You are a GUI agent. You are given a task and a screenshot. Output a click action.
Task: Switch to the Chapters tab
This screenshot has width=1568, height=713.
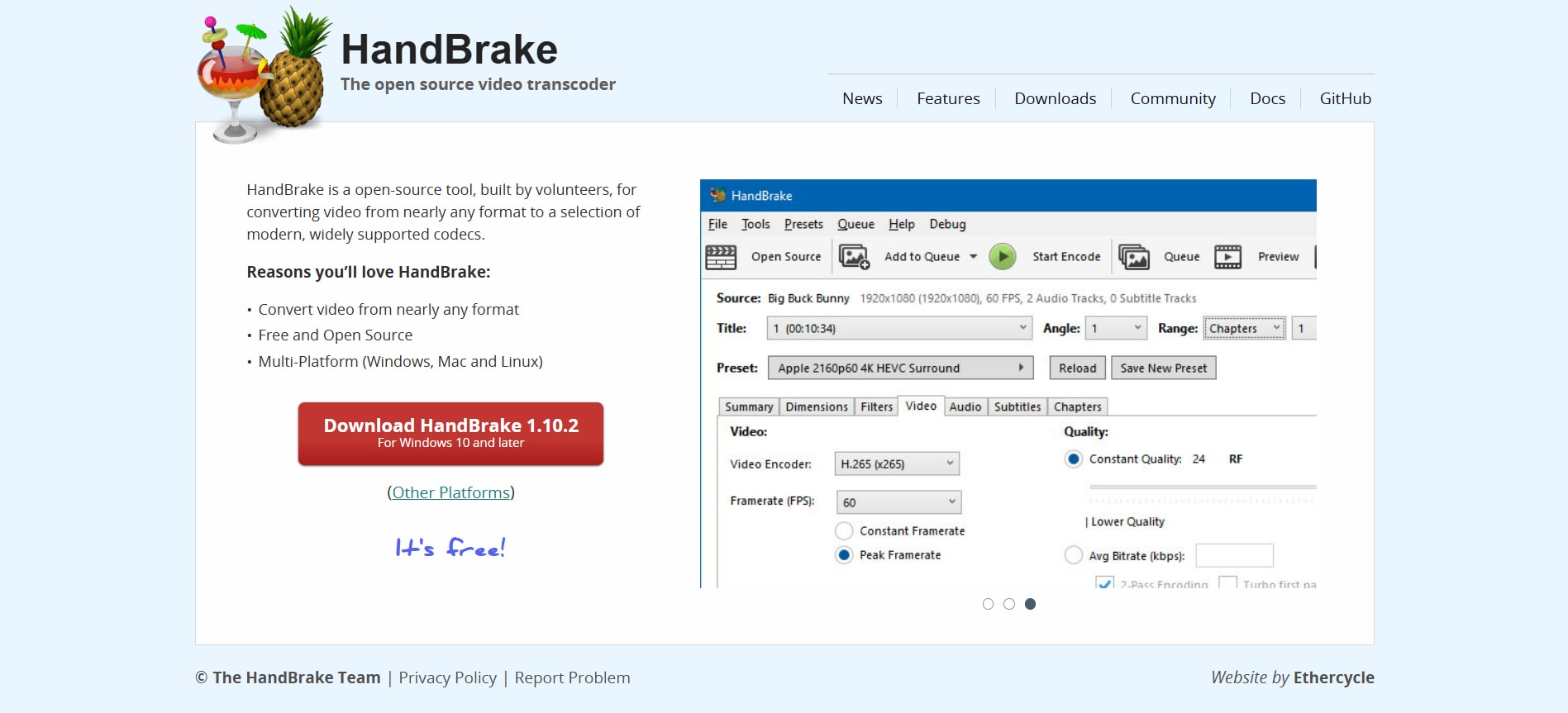pos(1078,406)
